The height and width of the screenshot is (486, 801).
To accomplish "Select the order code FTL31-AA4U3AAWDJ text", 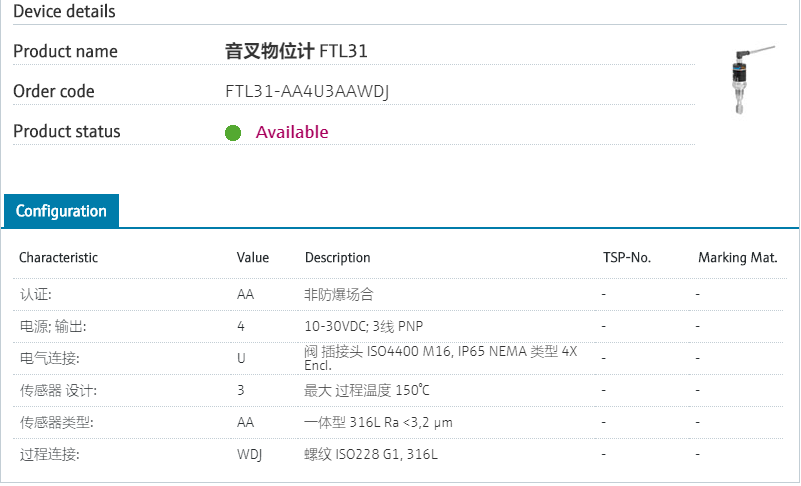I will point(307,92).
